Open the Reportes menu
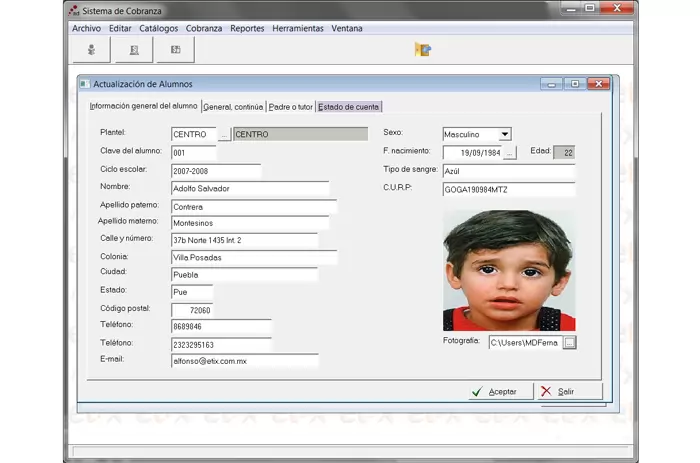 [x=247, y=28]
